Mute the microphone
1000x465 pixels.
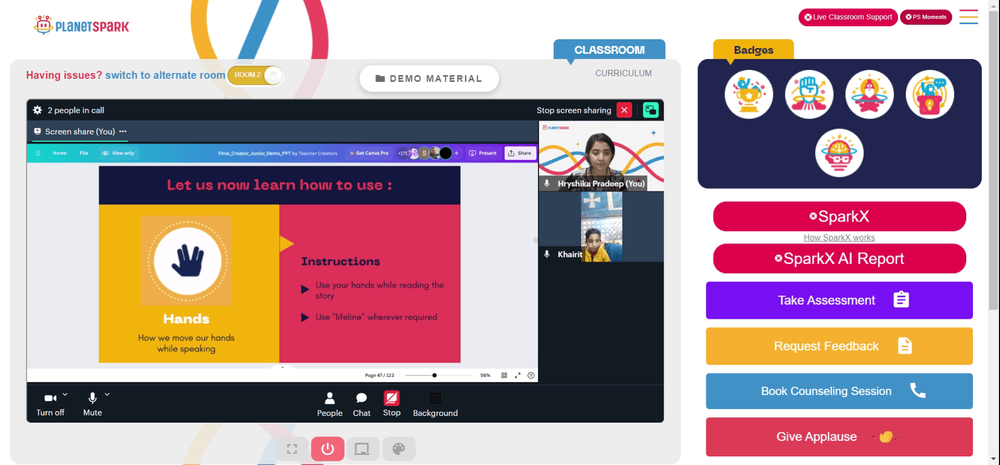92,404
